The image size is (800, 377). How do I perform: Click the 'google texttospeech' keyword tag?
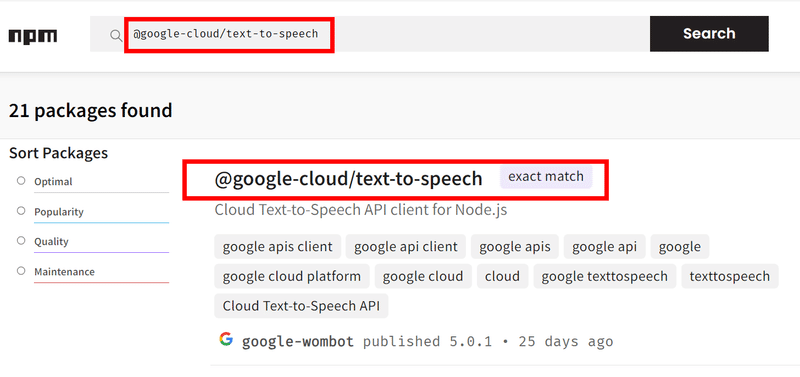(x=605, y=277)
